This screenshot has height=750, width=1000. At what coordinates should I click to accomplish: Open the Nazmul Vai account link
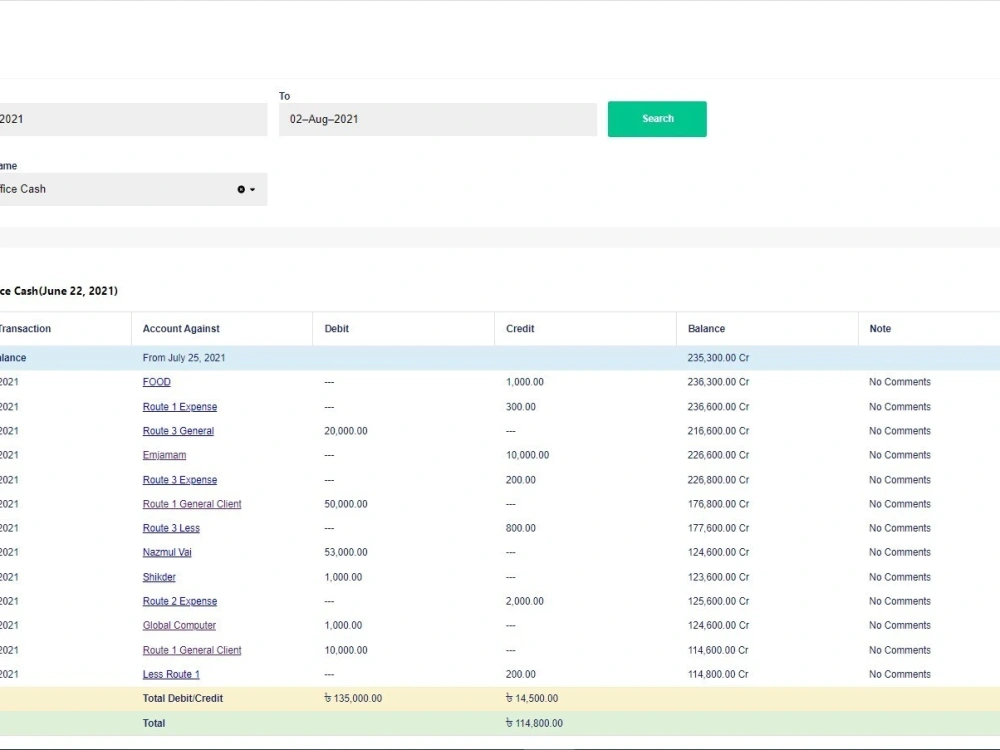(167, 552)
